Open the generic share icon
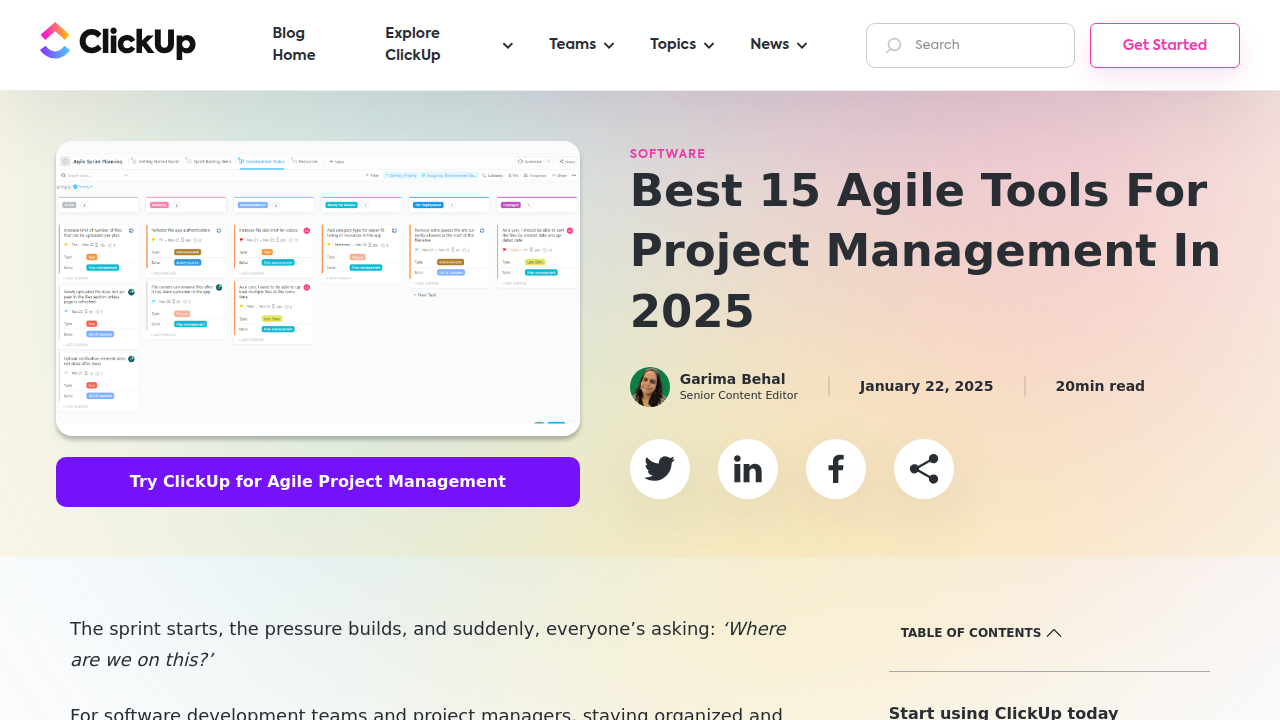1280x720 pixels. coord(924,469)
